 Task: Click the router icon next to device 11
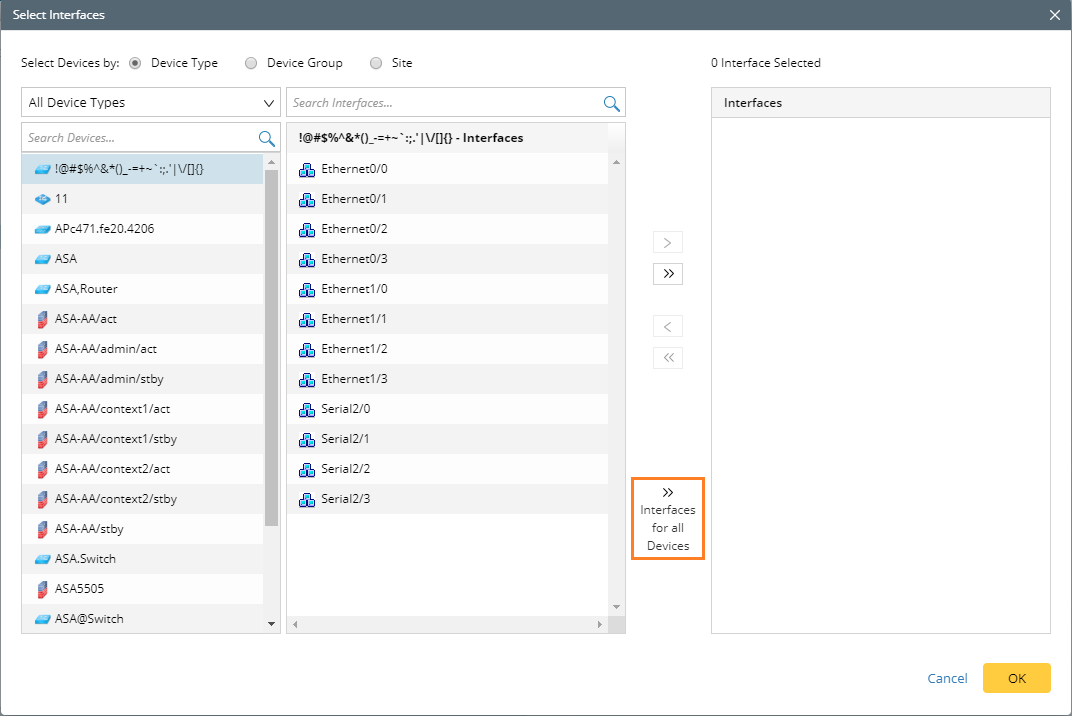coord(42,199)
